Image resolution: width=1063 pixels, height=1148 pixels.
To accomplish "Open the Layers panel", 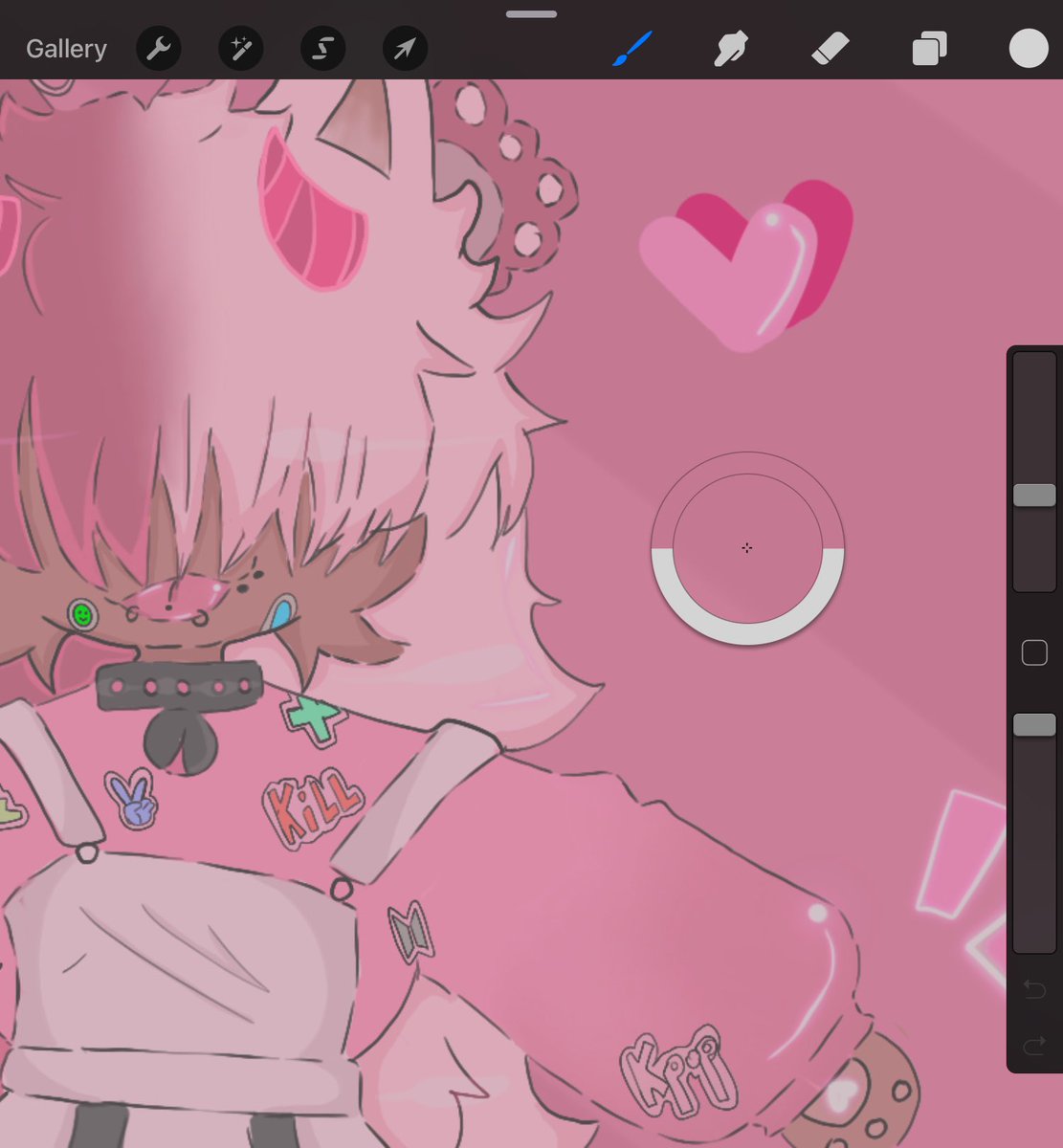I will coord(929,49).
